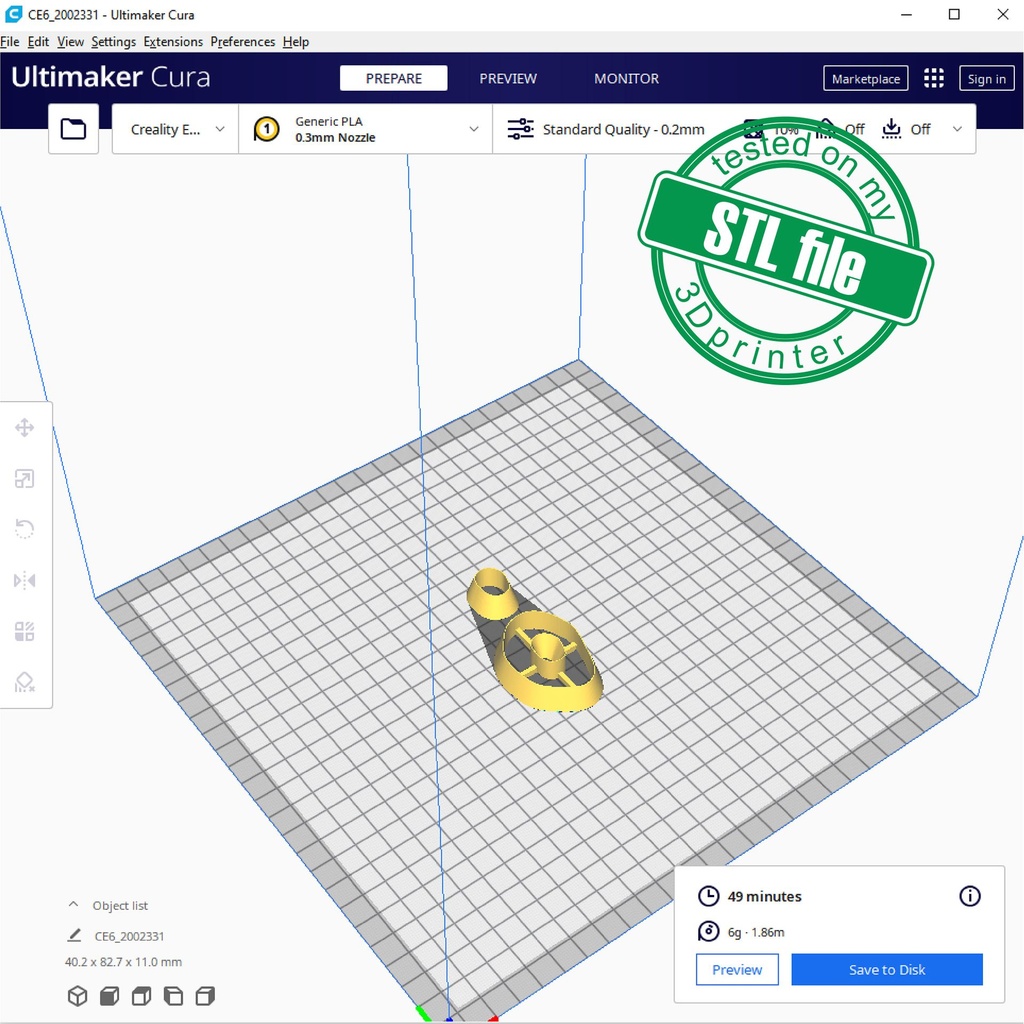1024x1024 pixels.
Task: Select CE6_2002331 in the object list
Action: 129,937
